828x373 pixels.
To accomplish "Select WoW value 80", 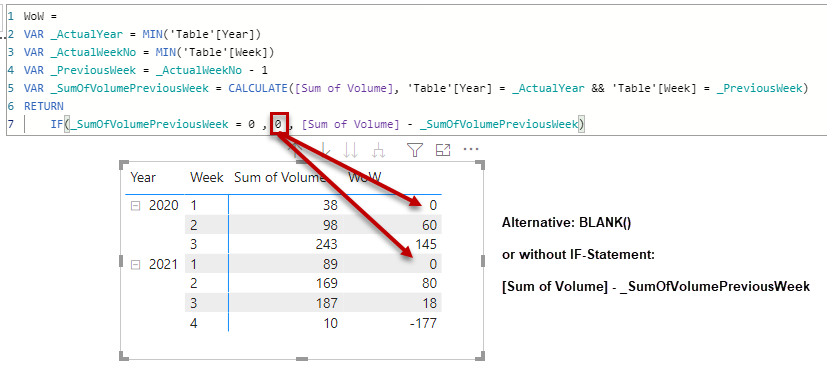I will tap(429, 284).
